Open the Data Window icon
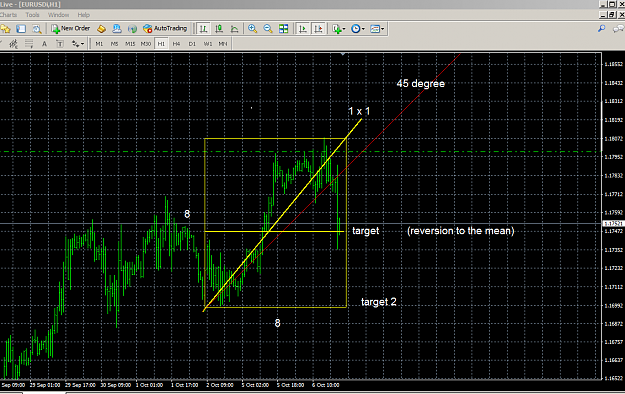 pyautogui.click(x=21, y=29)
